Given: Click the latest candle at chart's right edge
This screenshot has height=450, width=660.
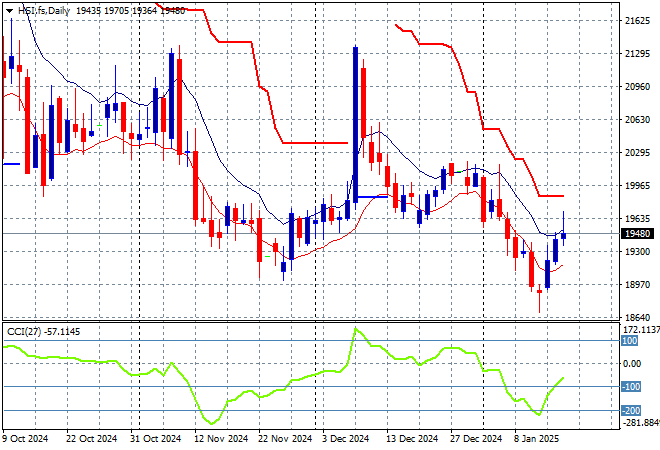Looking at the screenshot, I should tap(564, 235).
